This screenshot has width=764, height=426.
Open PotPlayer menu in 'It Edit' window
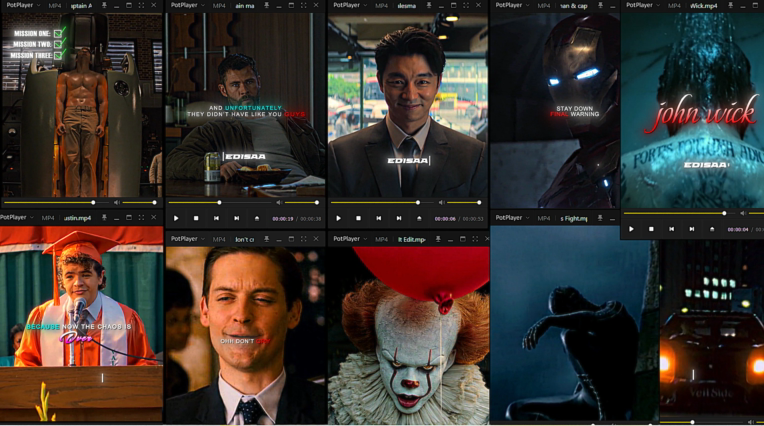tap(349, 239)
